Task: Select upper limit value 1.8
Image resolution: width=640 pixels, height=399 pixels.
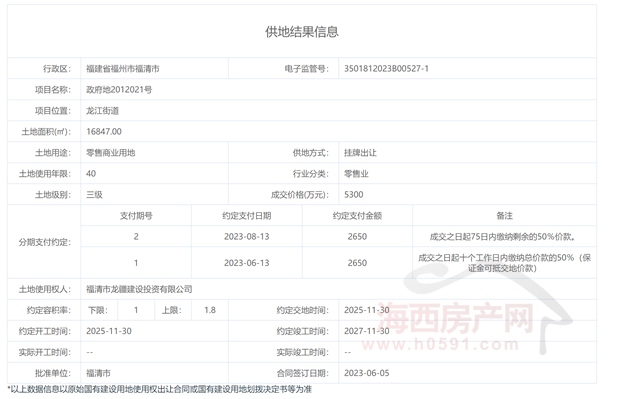Action: point(210,310)
